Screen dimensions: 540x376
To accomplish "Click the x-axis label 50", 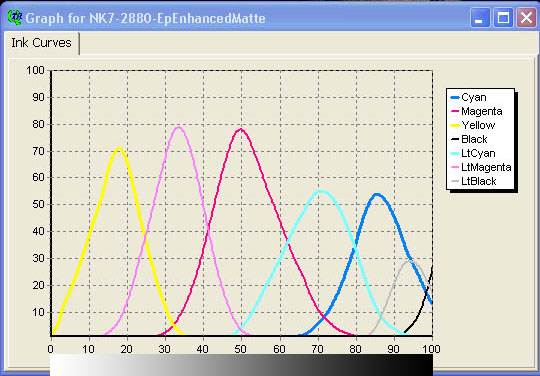I will coord(240,349).
